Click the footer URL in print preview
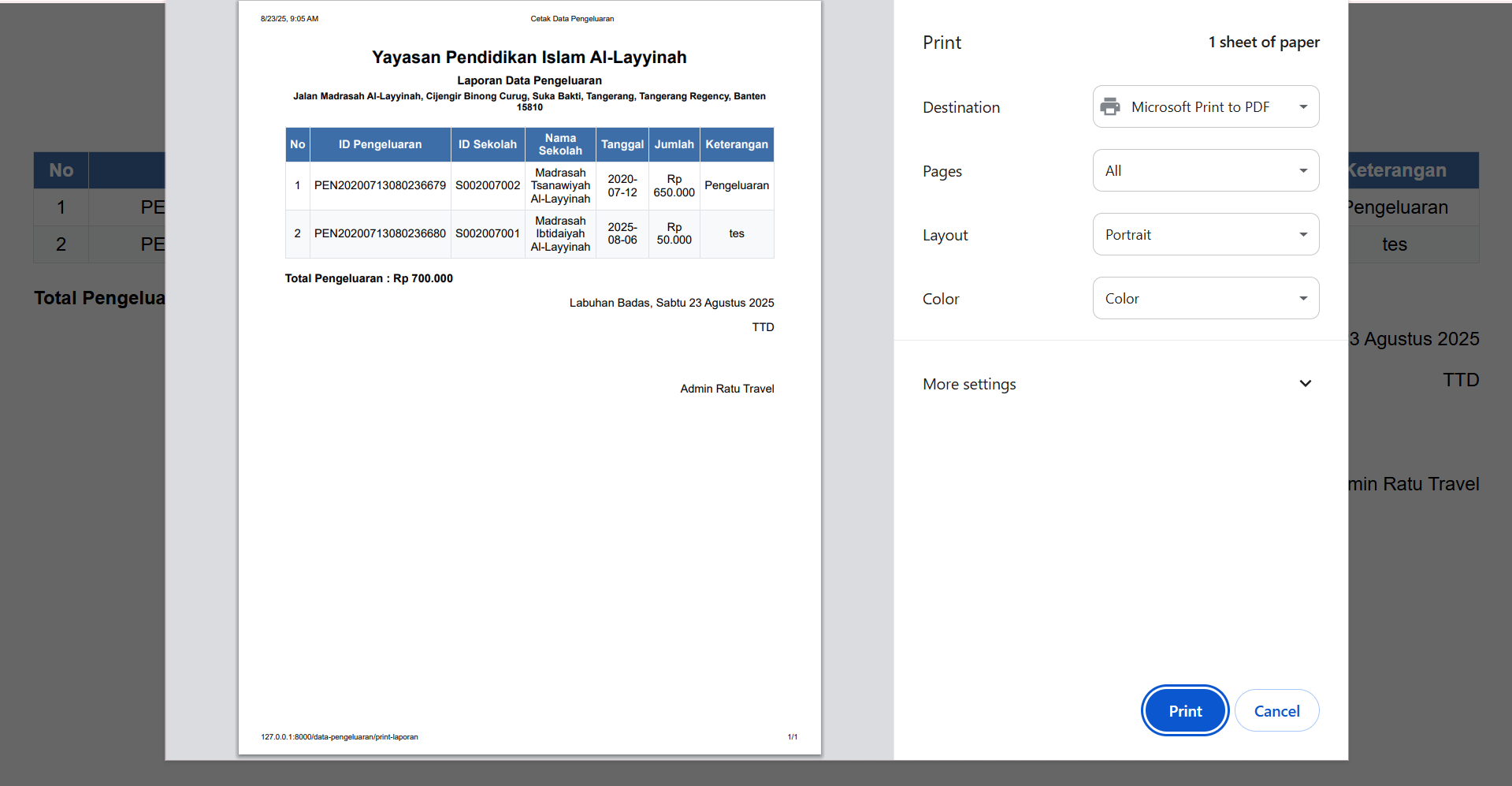The image size is (1512, 786). [x=340, y=737]
